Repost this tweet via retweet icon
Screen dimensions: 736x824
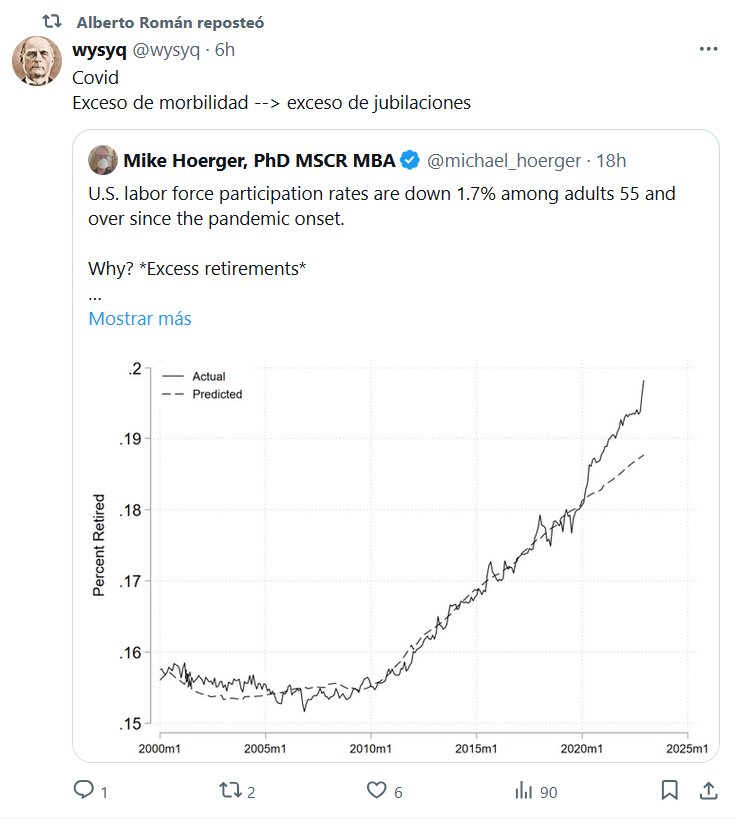pos(229,791)
